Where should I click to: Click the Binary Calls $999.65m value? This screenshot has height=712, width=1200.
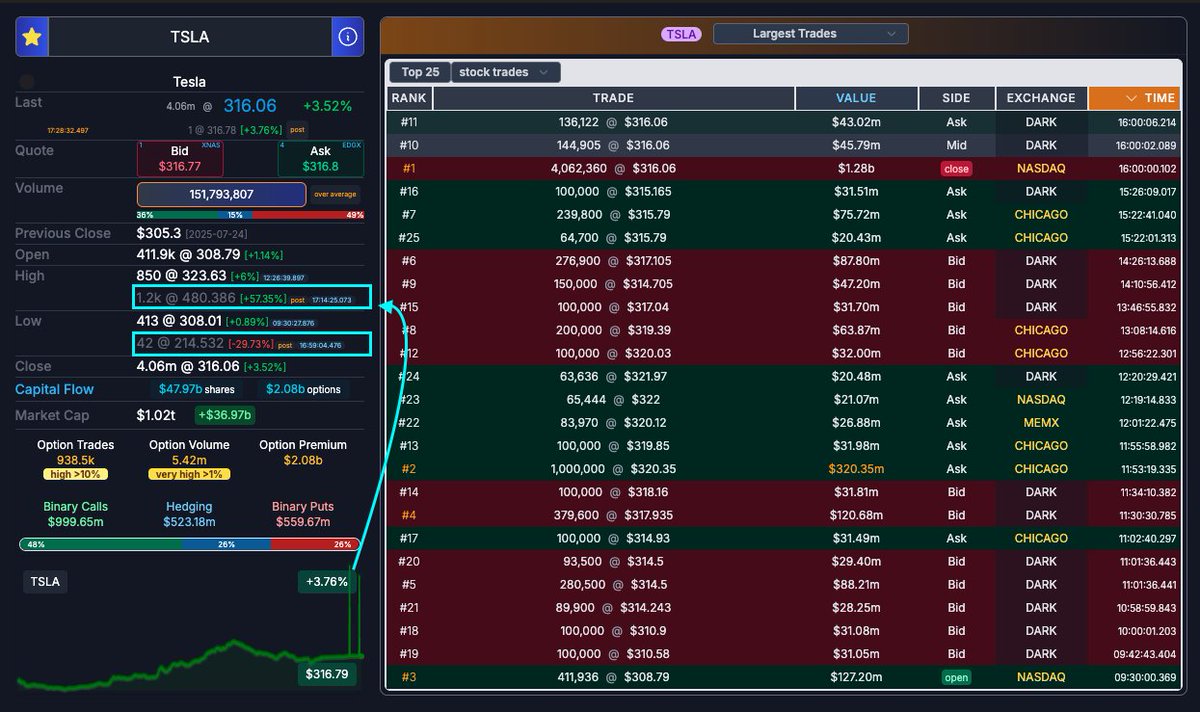click(x=75, y=522)
